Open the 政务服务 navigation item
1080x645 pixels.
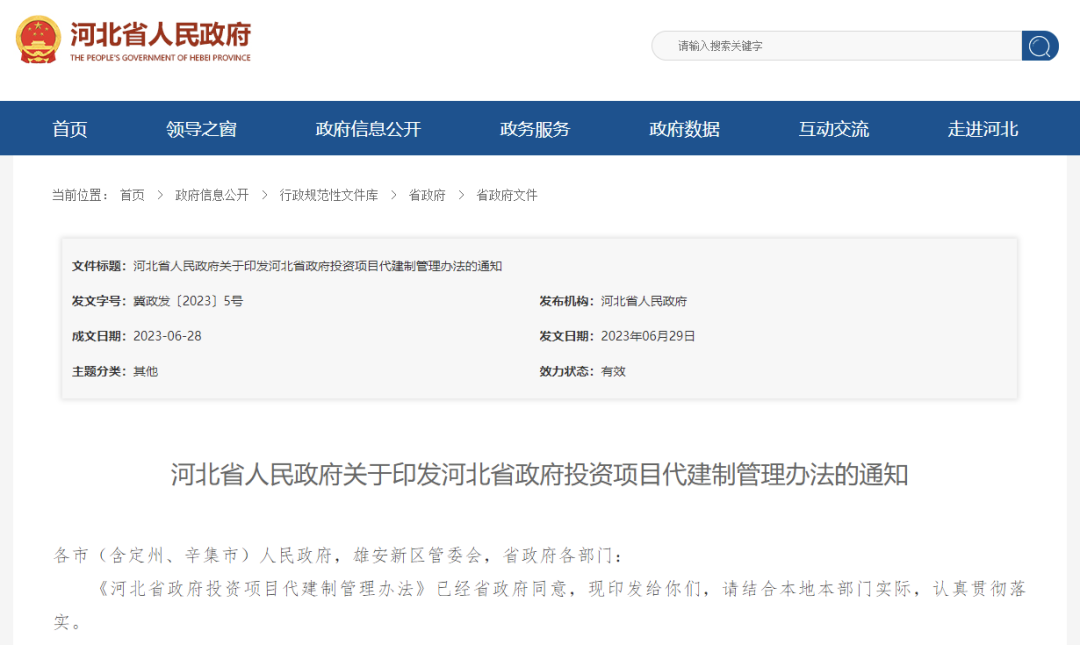click(x=534, y=129)
